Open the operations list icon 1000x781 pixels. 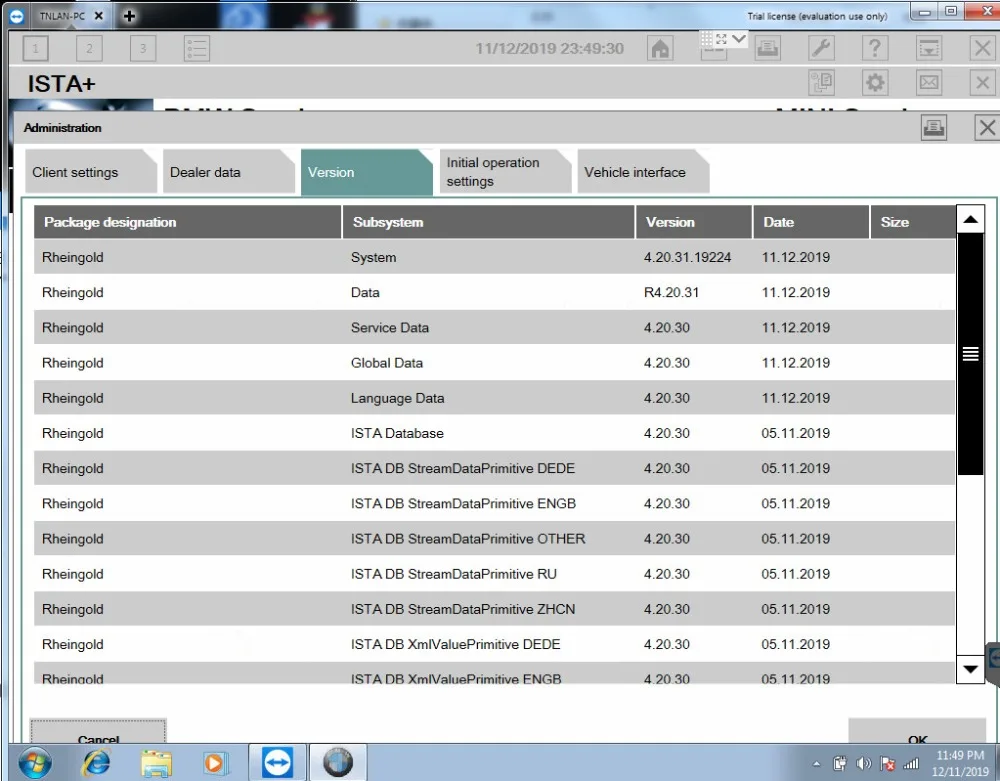click(196, 48)
